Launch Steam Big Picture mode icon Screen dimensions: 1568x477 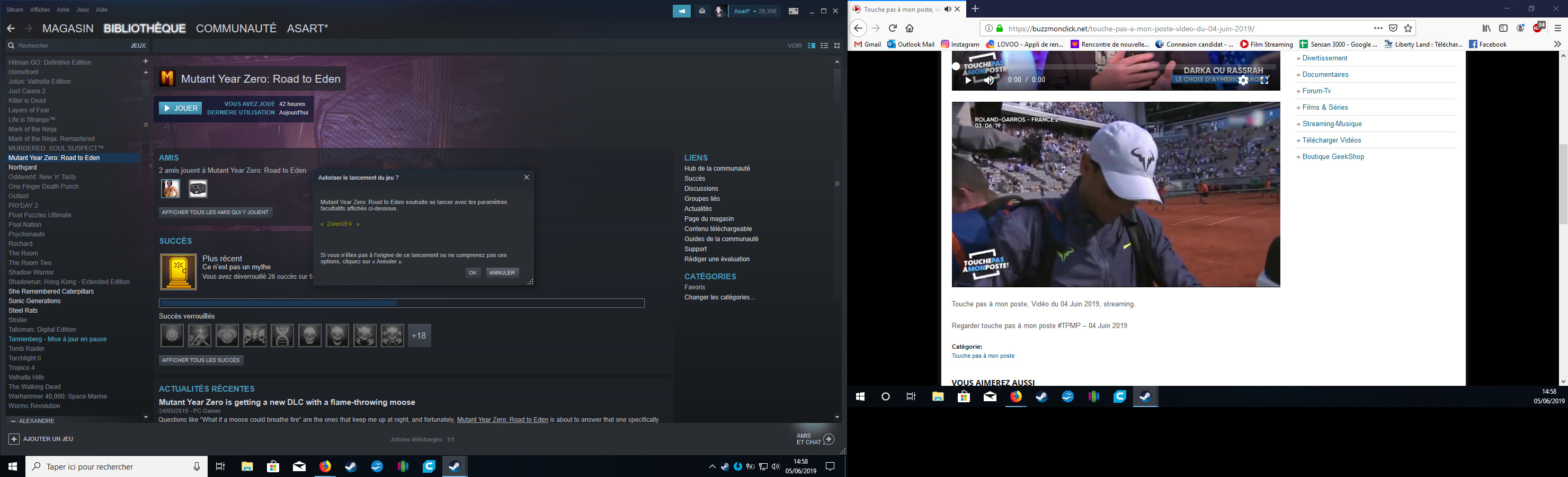point(793,11)
